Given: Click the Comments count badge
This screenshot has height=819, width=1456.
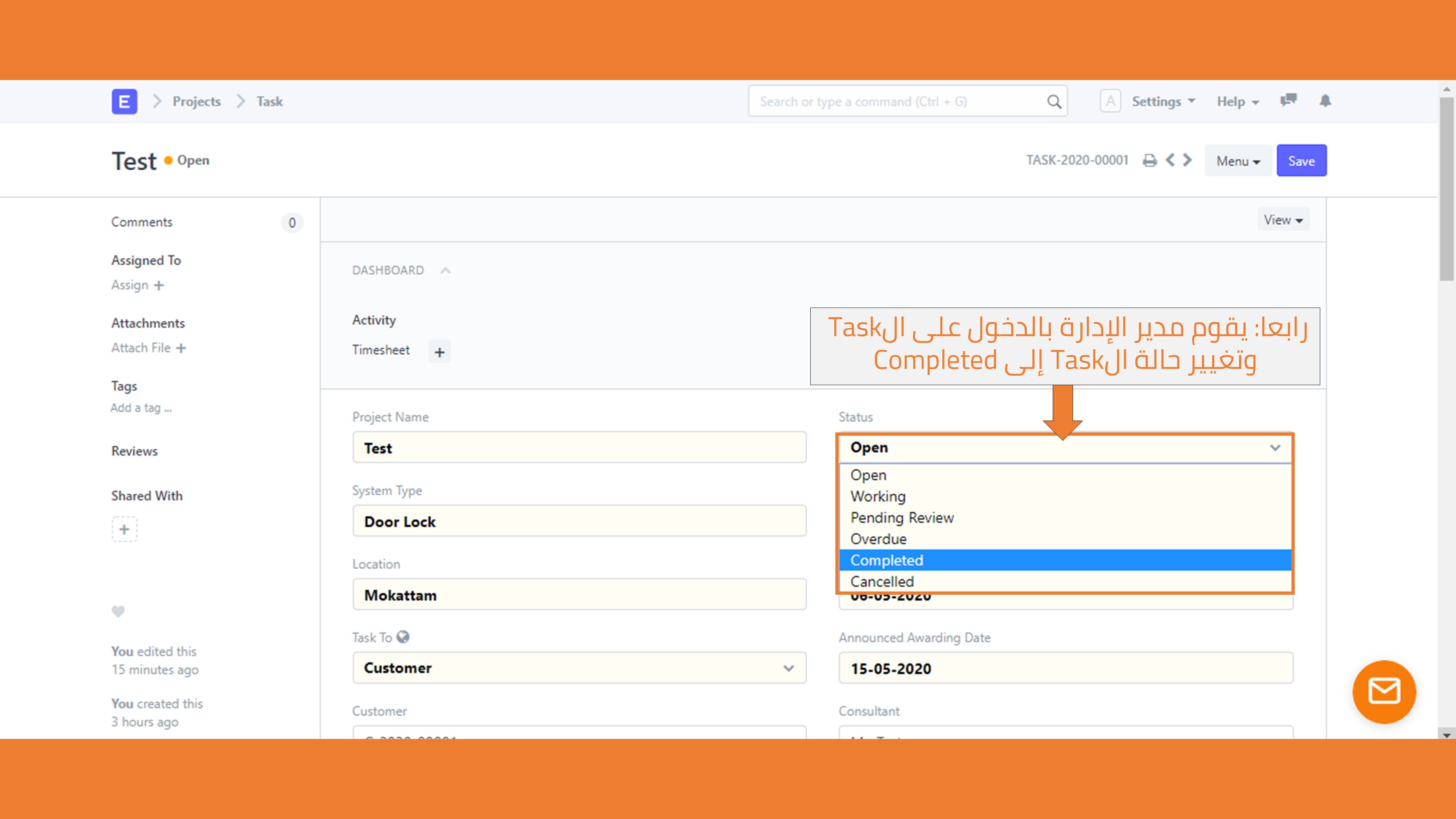Looking at the screenshot, I should point(292,223).
